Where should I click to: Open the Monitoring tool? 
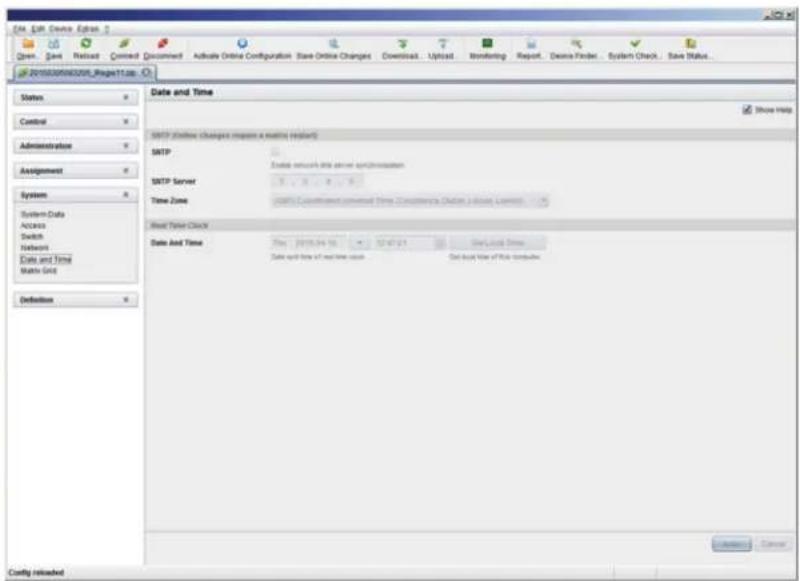pyautogui.click(x=487, y=48)
